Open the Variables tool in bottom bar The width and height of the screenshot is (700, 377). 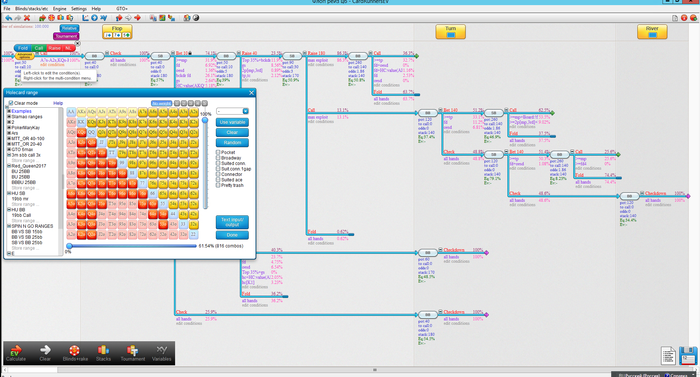161,353
